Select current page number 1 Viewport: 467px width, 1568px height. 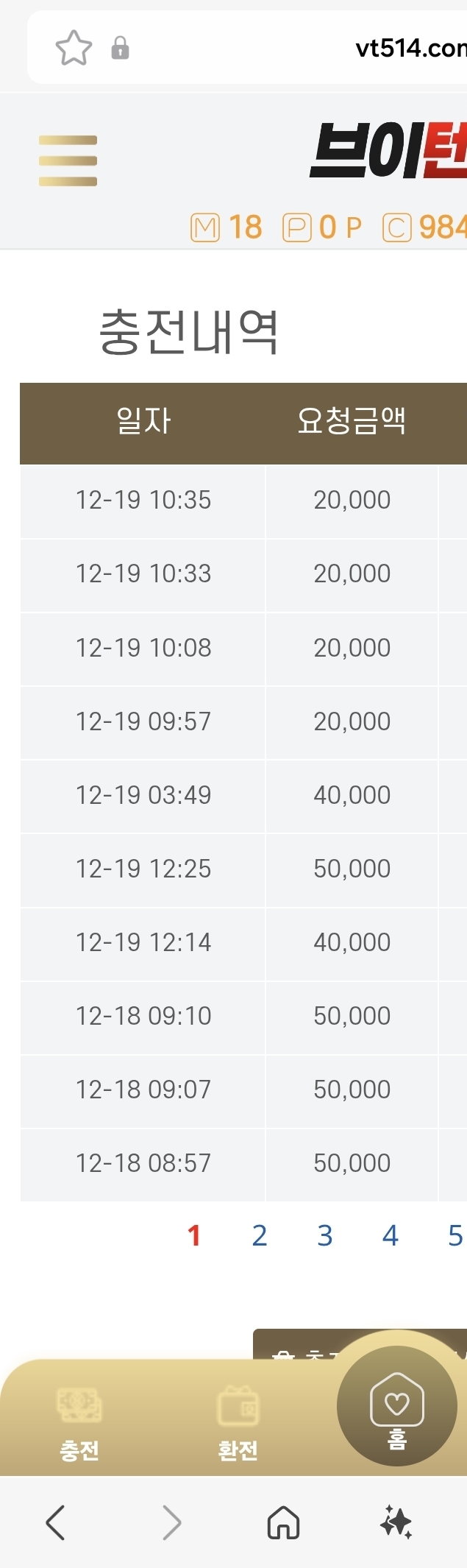[194, 1236]
